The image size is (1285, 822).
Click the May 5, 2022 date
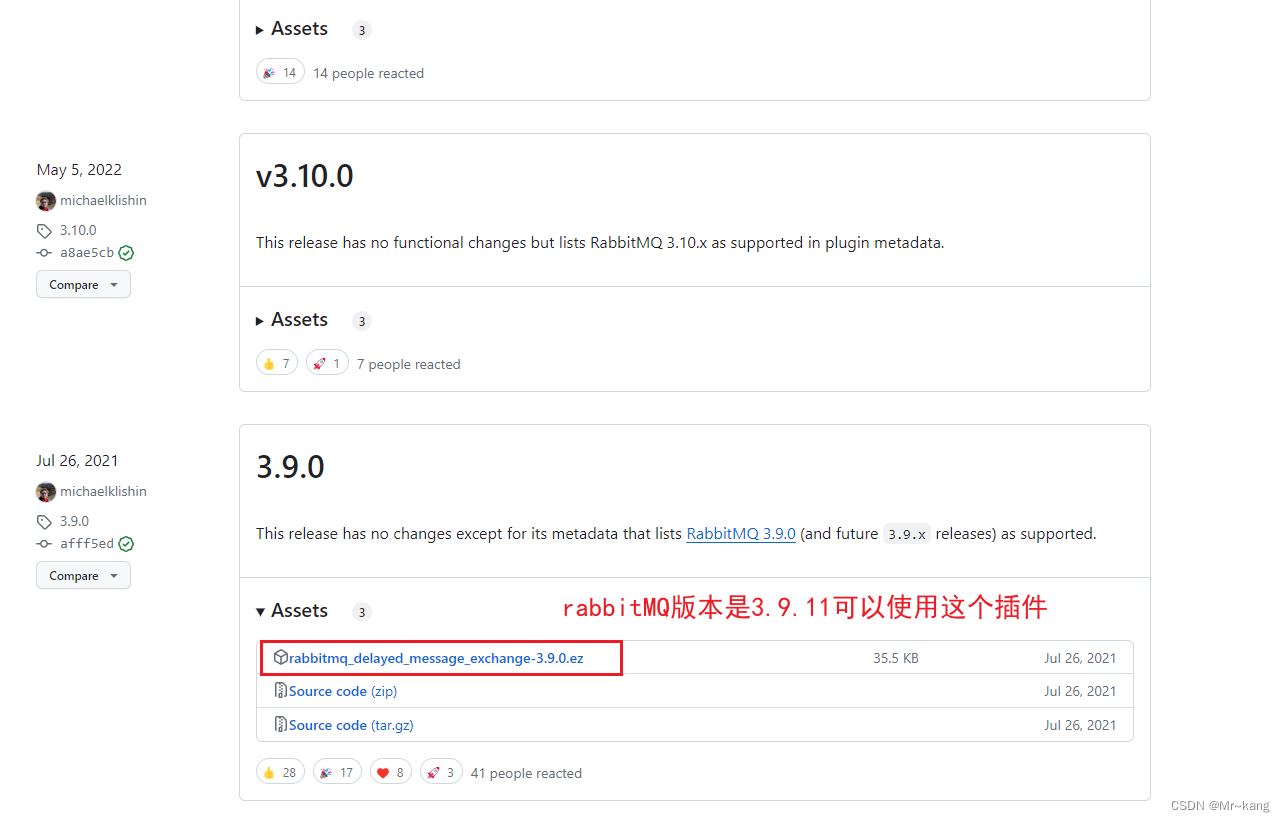click(79, 170)
